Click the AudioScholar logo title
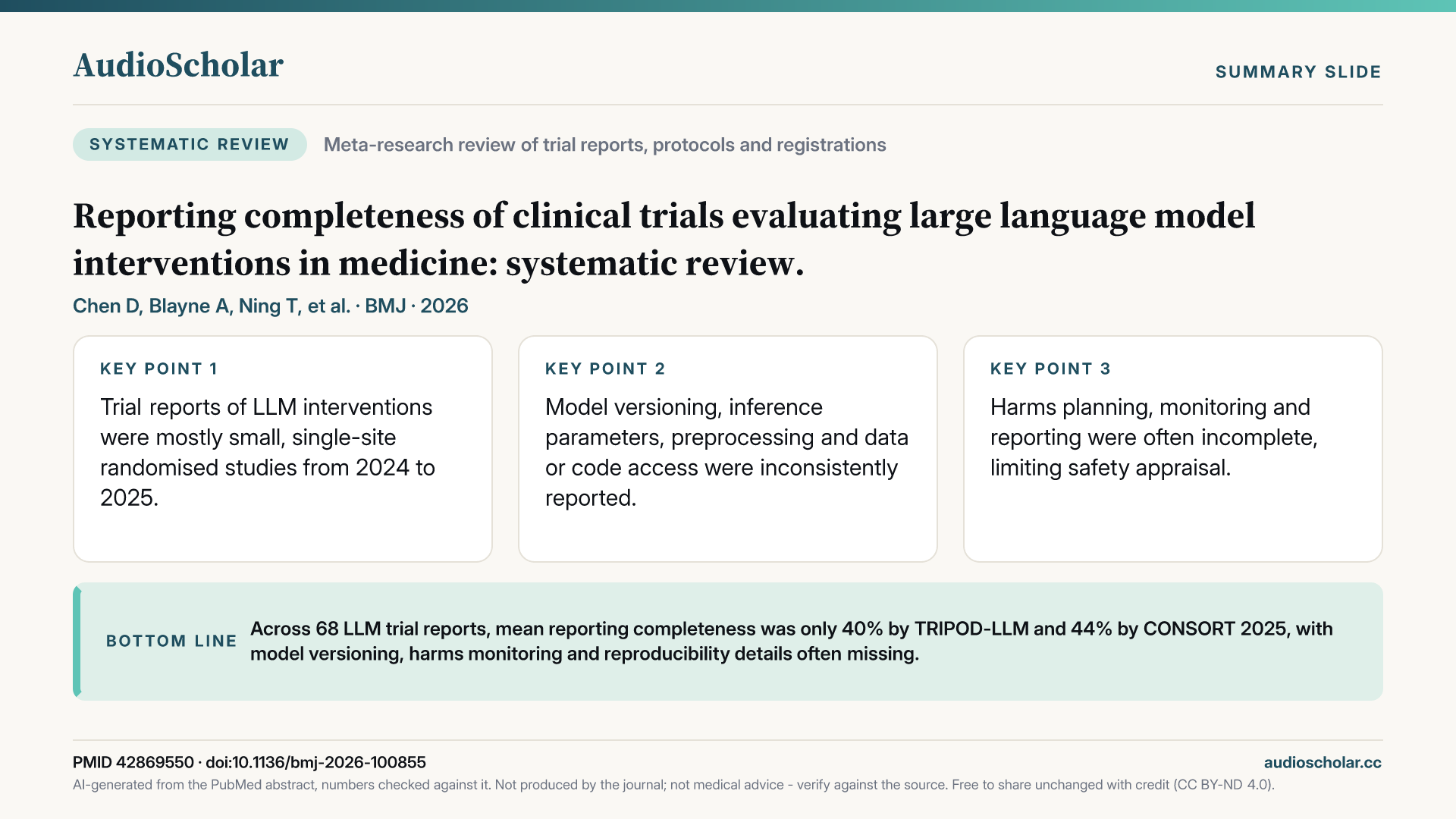Screen dimensions: 1456x819 coord(178,65)
